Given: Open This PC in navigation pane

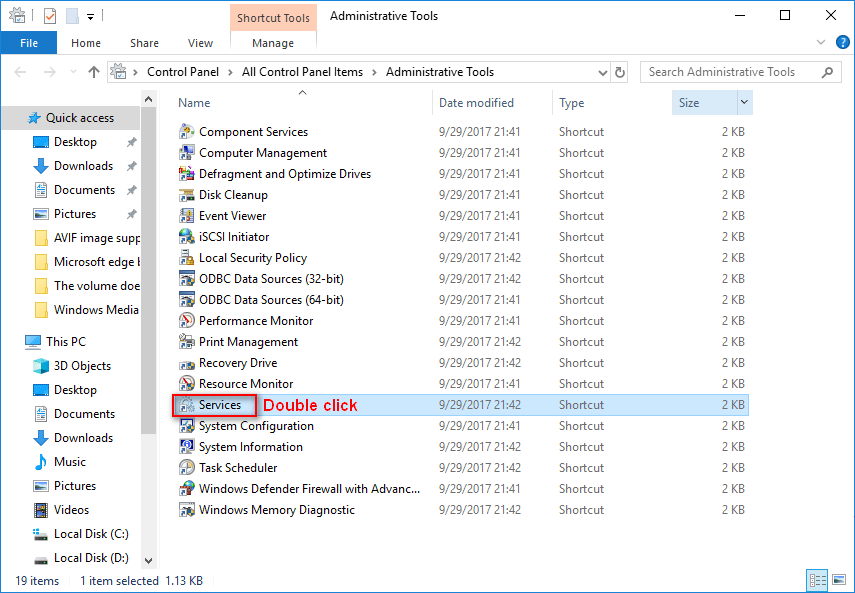Looking at the screenshot, I should coord(66,342).
